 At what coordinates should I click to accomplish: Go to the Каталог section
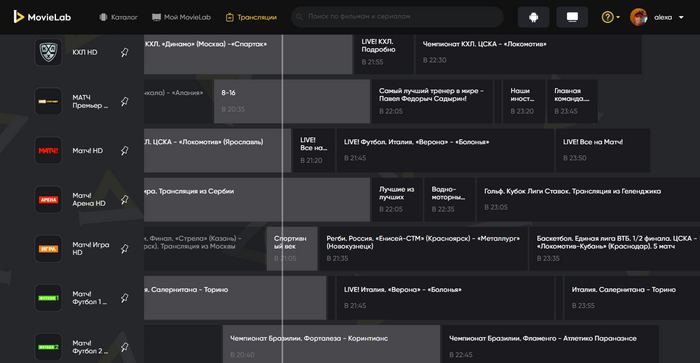coord(118,17)
